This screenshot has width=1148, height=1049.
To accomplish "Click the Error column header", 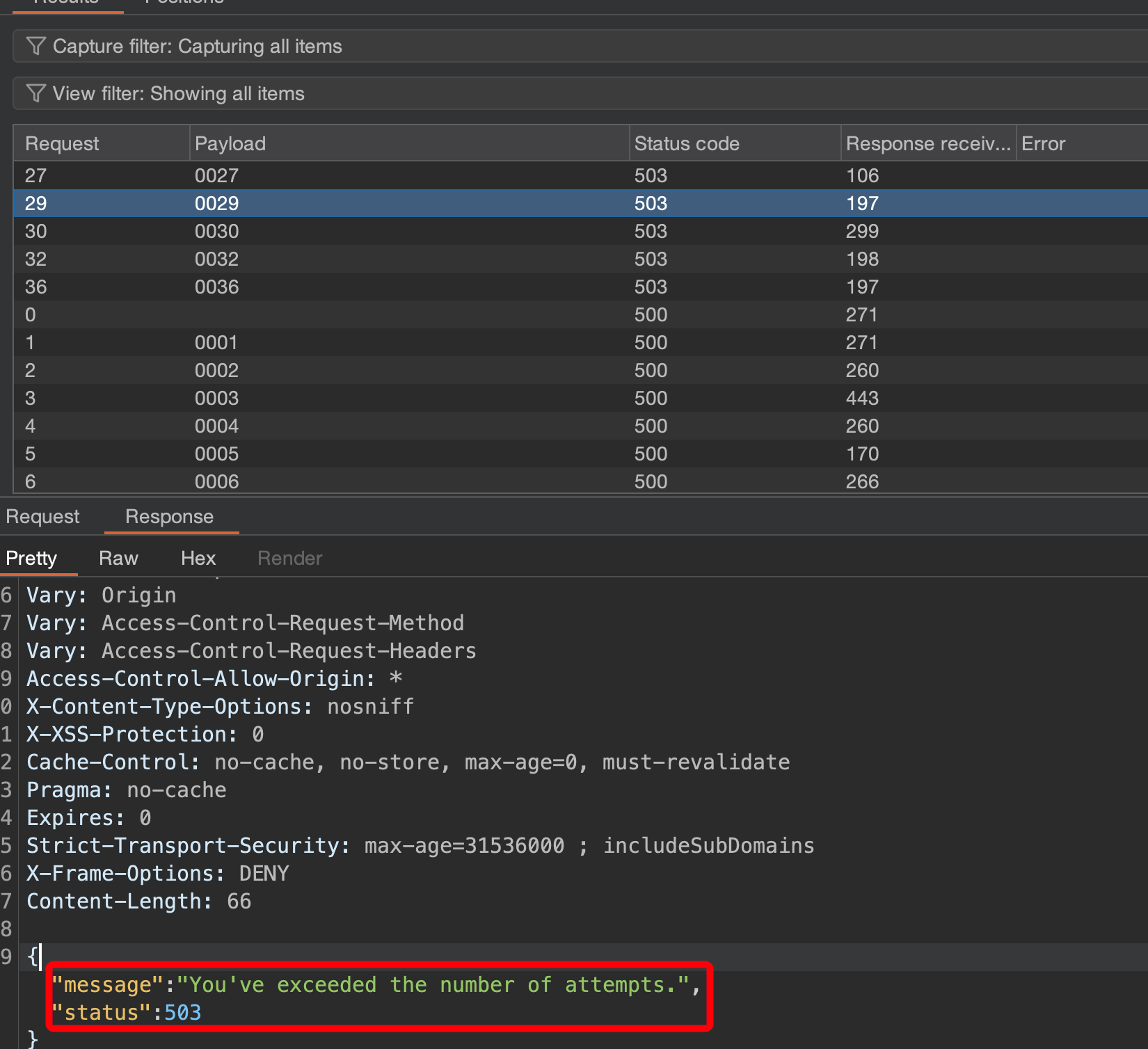I will click(x=1043, y=144).
